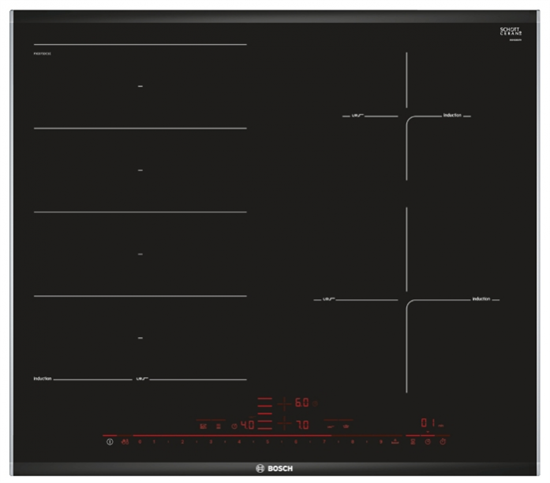This screenshot has width=550, height=483.
Task: Toggle the second flex zone mode icon
Action: click(218, 426)
